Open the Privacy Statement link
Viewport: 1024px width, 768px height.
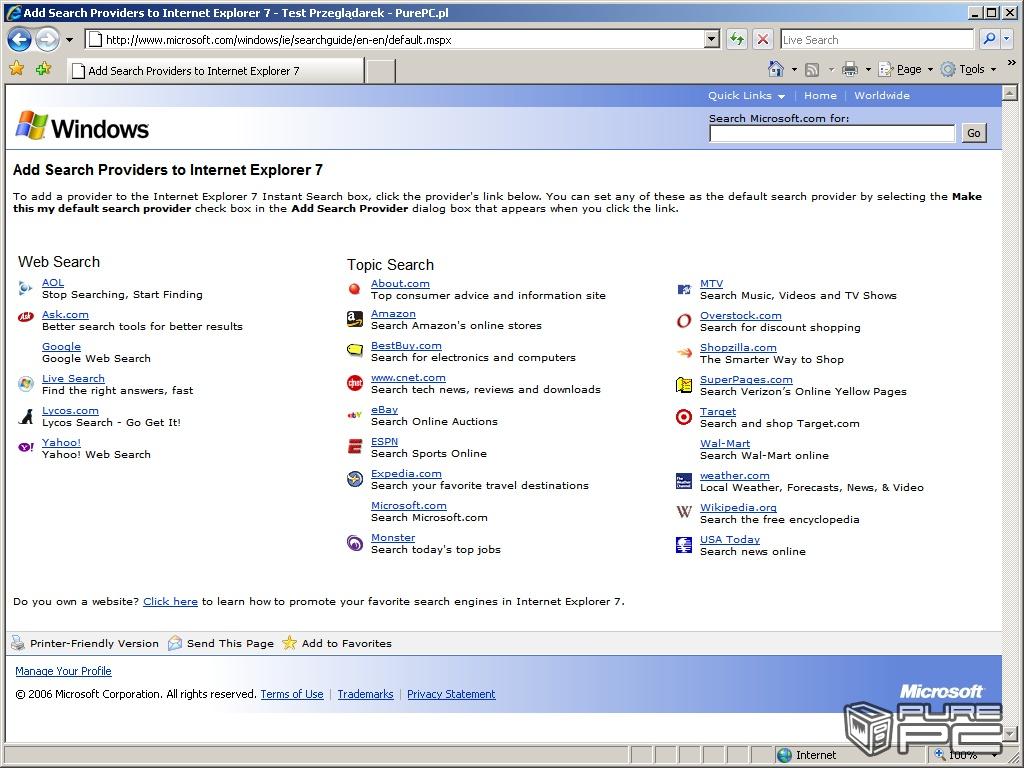pyautogui.click(x=451, y=694)
